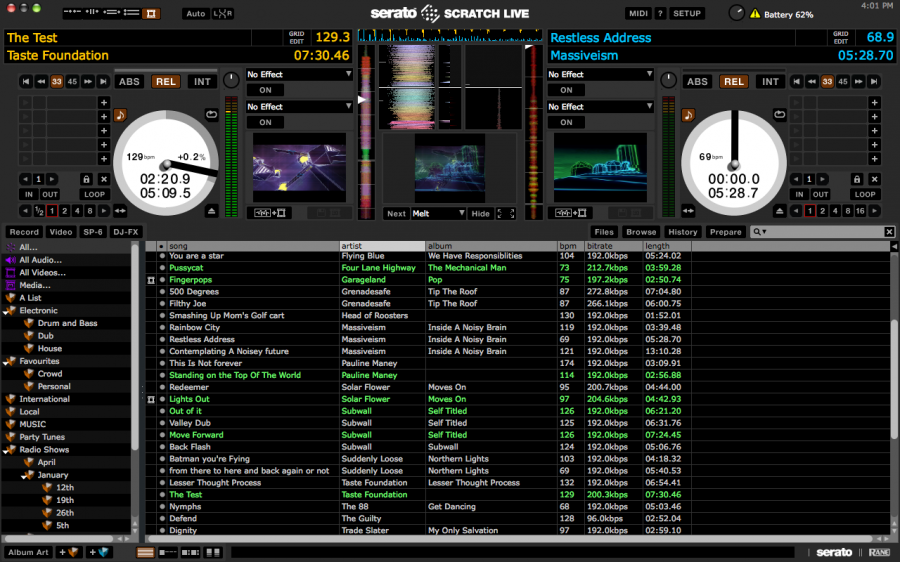Open the Browse panel
The height and width of the screenshot is (562, 900).
641,232
